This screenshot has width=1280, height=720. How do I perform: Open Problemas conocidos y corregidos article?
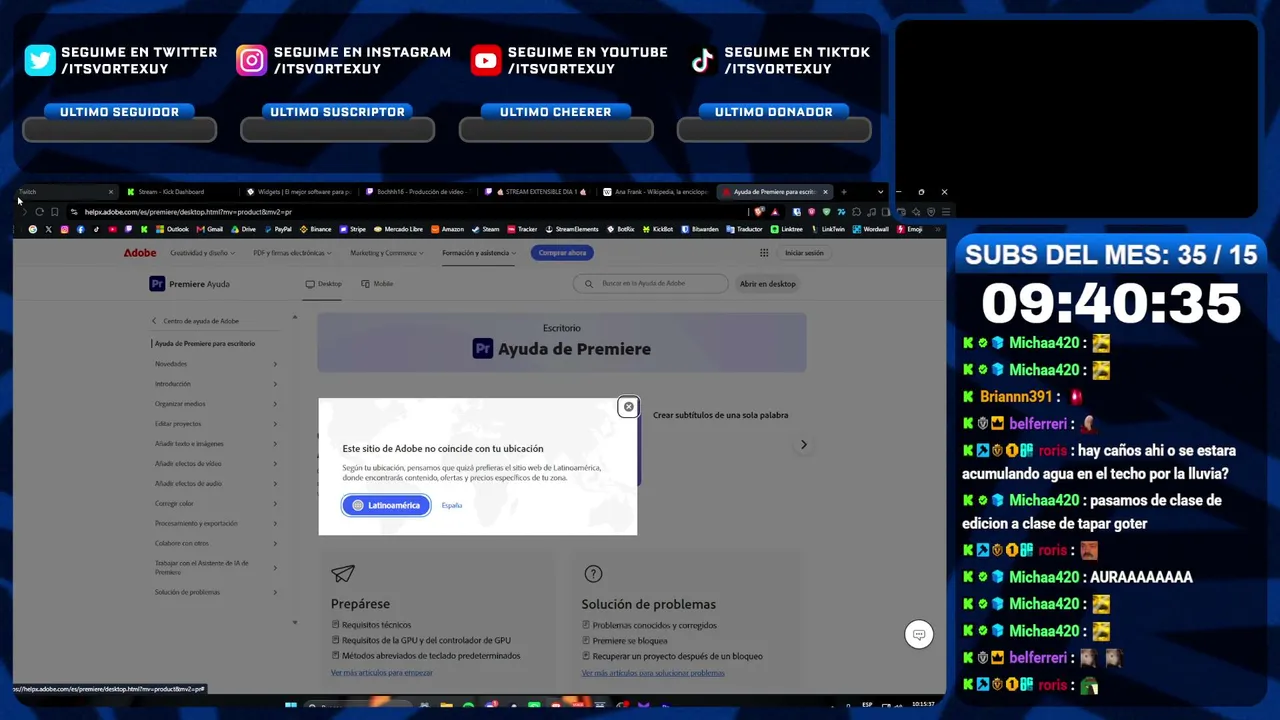pos(654,625)
